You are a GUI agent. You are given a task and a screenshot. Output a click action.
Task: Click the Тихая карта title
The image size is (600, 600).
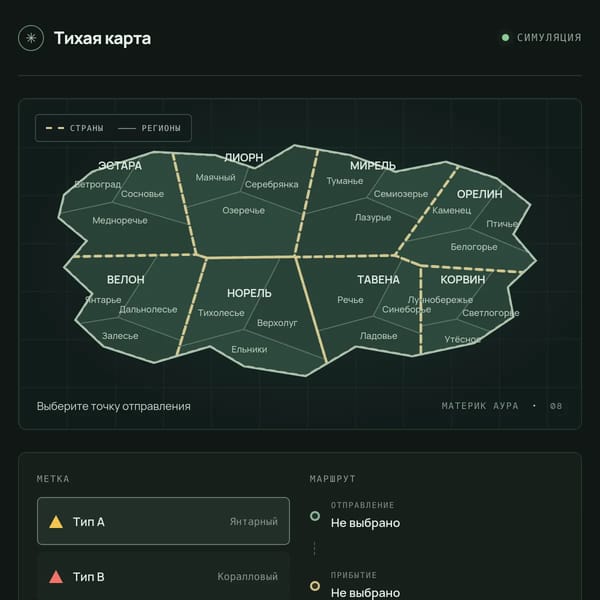[x=103, y=39]
